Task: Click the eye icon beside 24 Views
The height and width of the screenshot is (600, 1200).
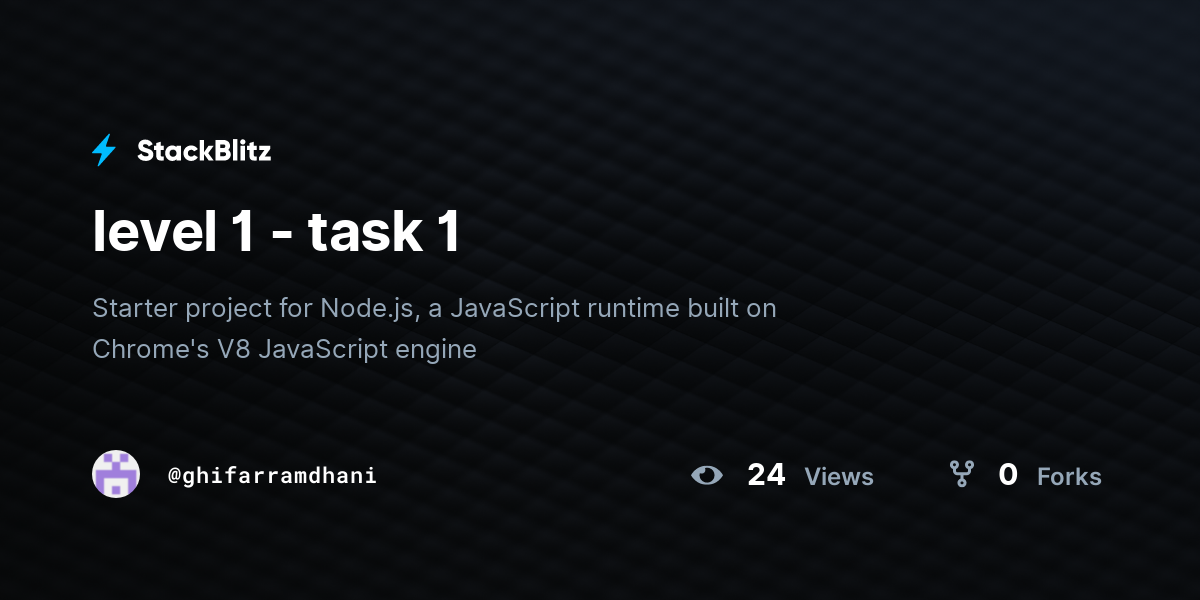Action: click(x=707, y=475)
